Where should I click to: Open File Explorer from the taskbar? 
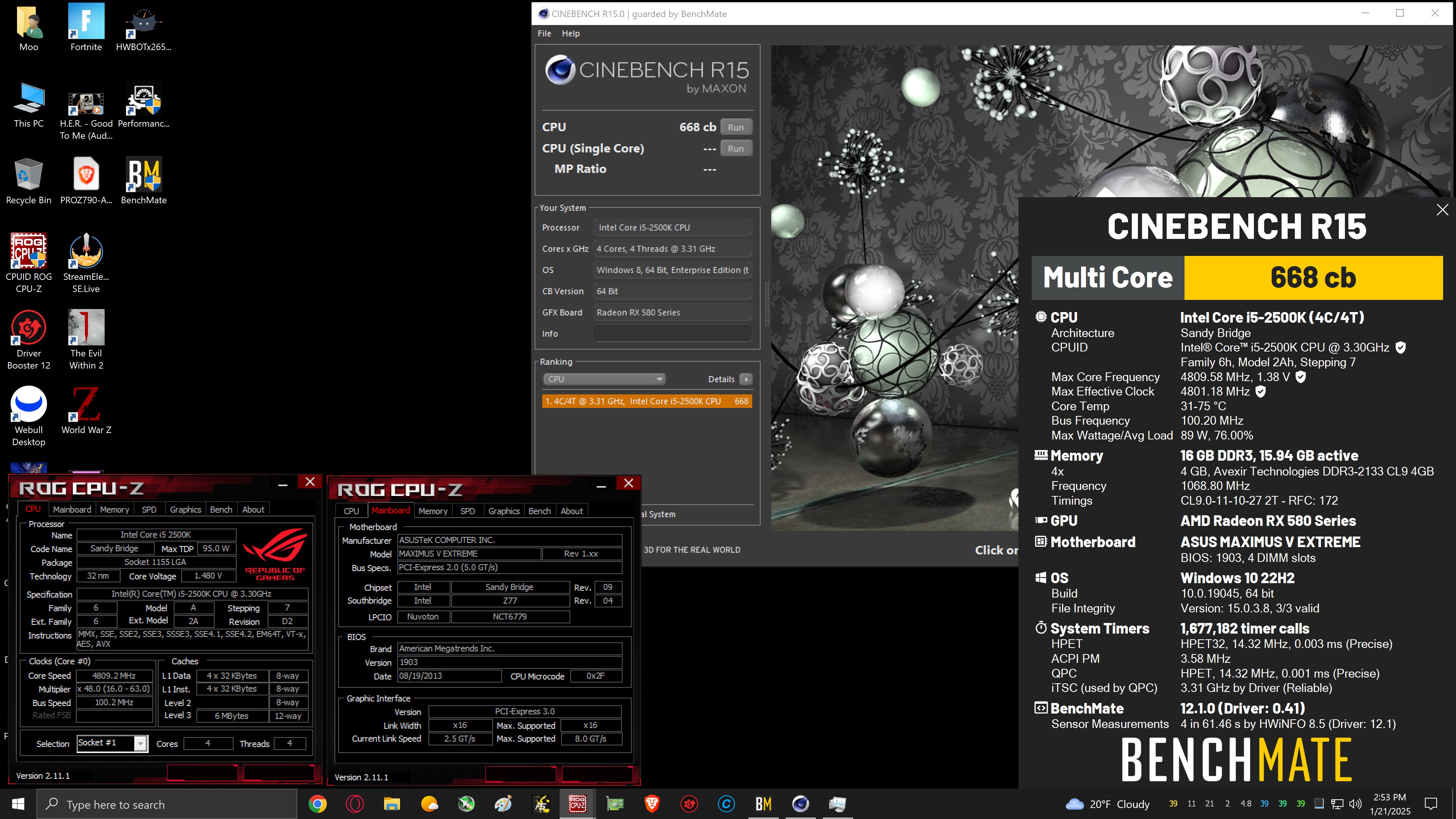(x=392, y=804)
